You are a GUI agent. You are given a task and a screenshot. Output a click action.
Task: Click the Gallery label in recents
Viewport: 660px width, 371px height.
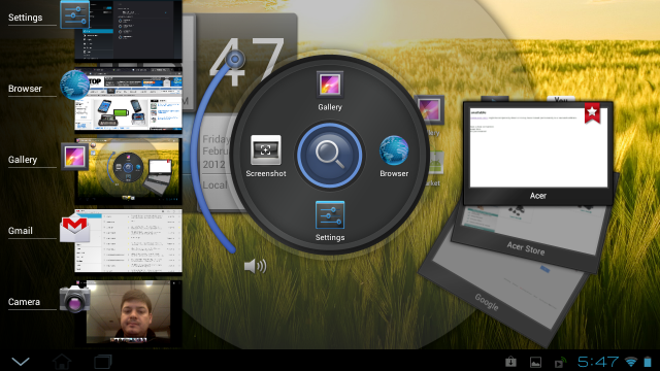pos(22,160)
